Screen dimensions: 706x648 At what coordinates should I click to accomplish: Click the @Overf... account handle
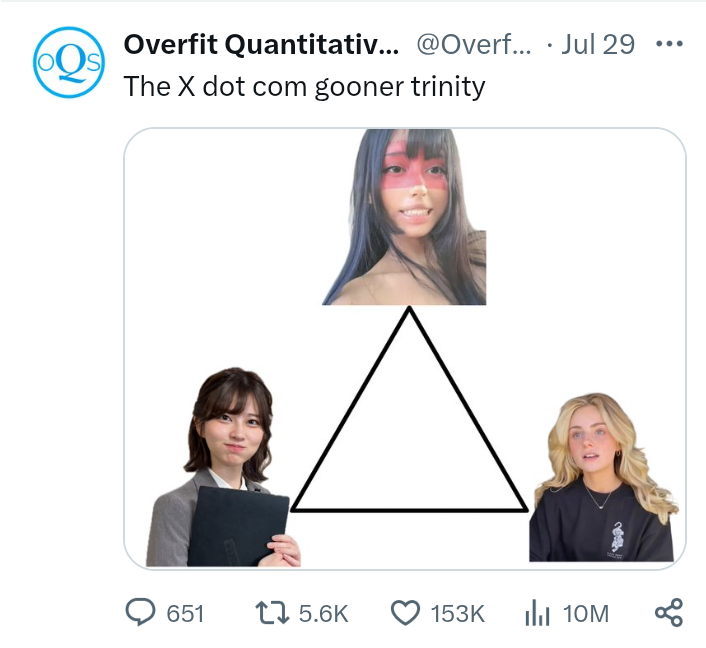click(473, 45)
